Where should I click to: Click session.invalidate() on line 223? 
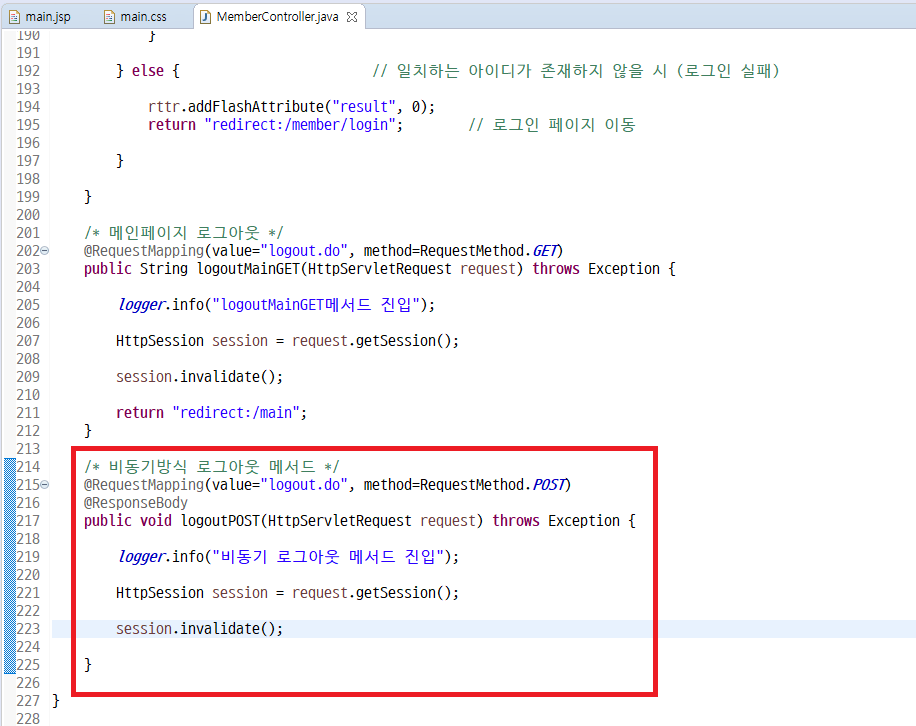point(199,628)
